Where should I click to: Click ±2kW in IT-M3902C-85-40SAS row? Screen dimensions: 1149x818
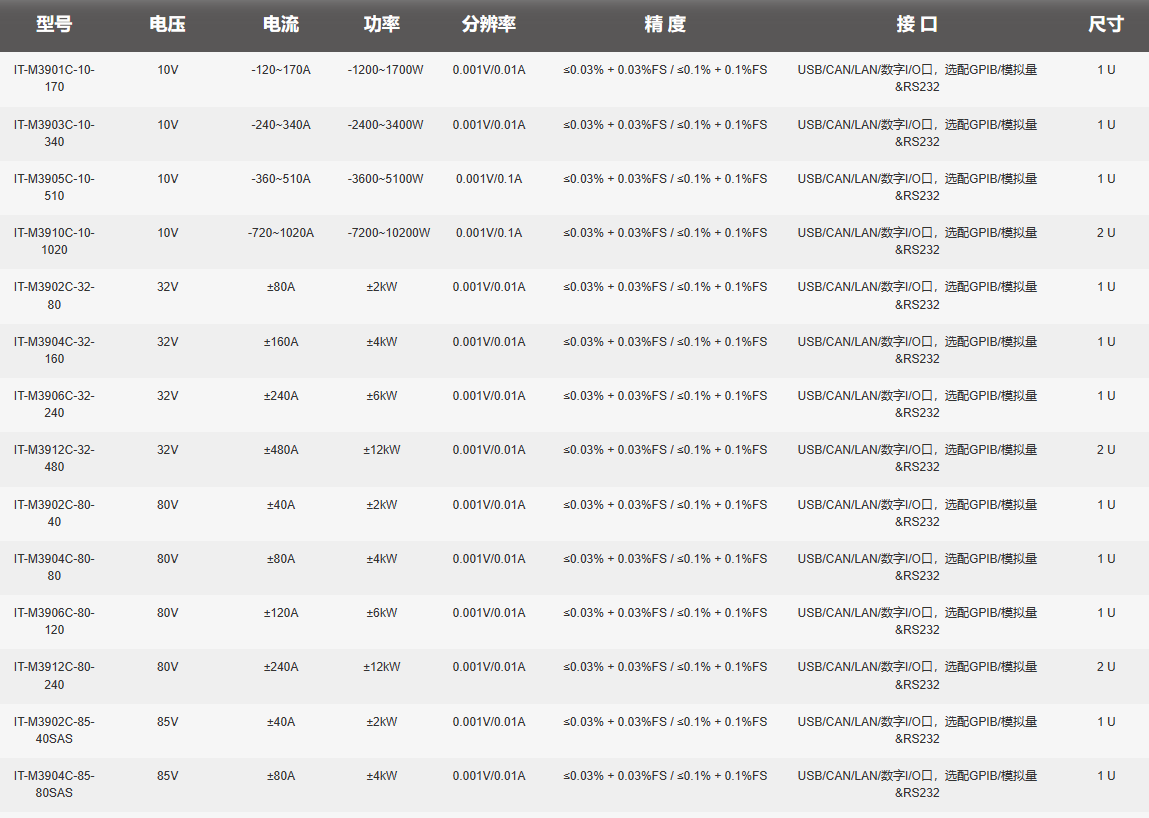tap(382, 722)
